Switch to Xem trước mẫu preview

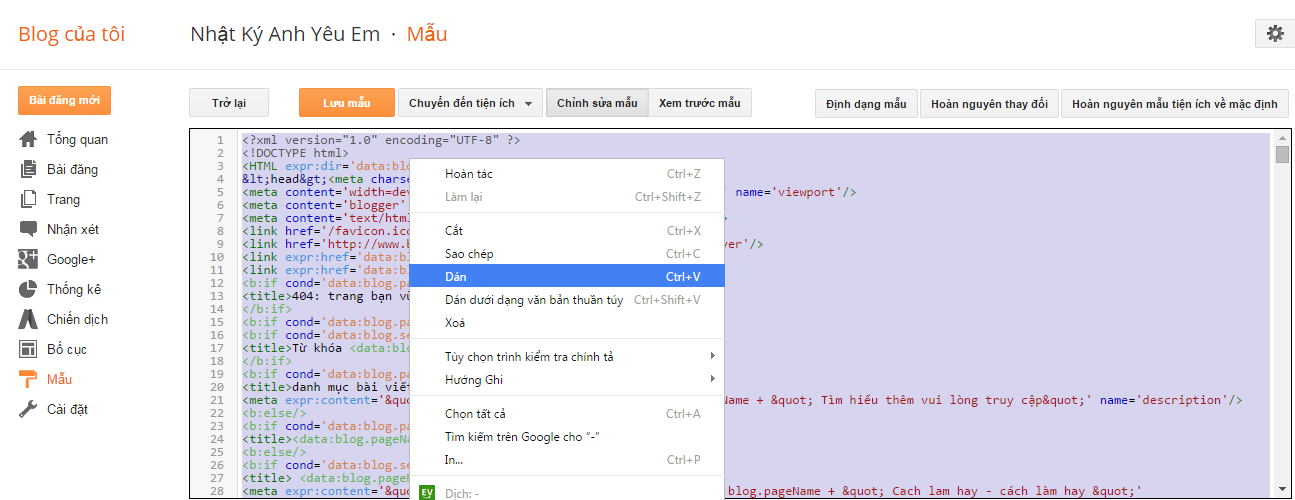(700, 103)
